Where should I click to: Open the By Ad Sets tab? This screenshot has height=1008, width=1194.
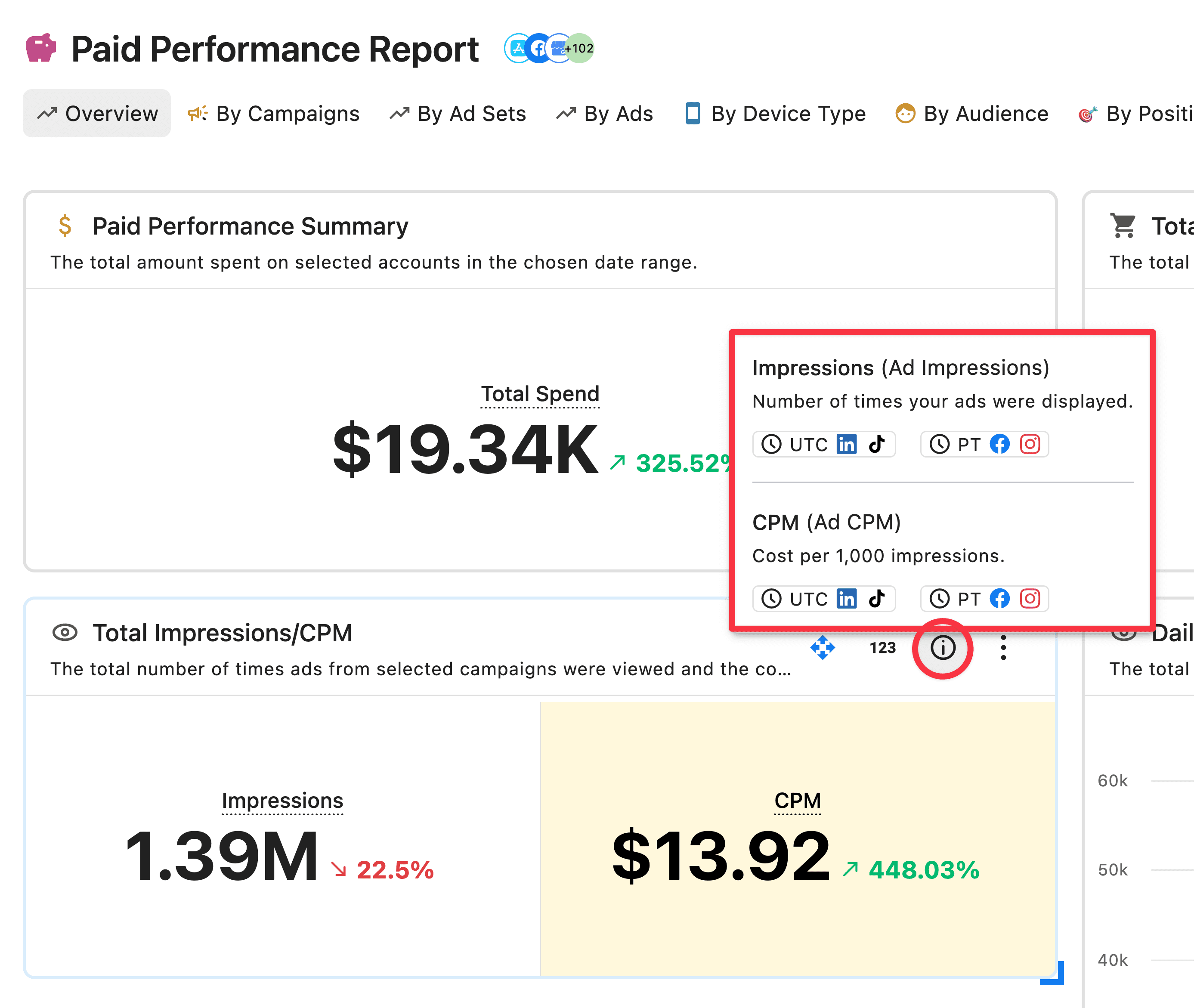[x=457, y=114]
